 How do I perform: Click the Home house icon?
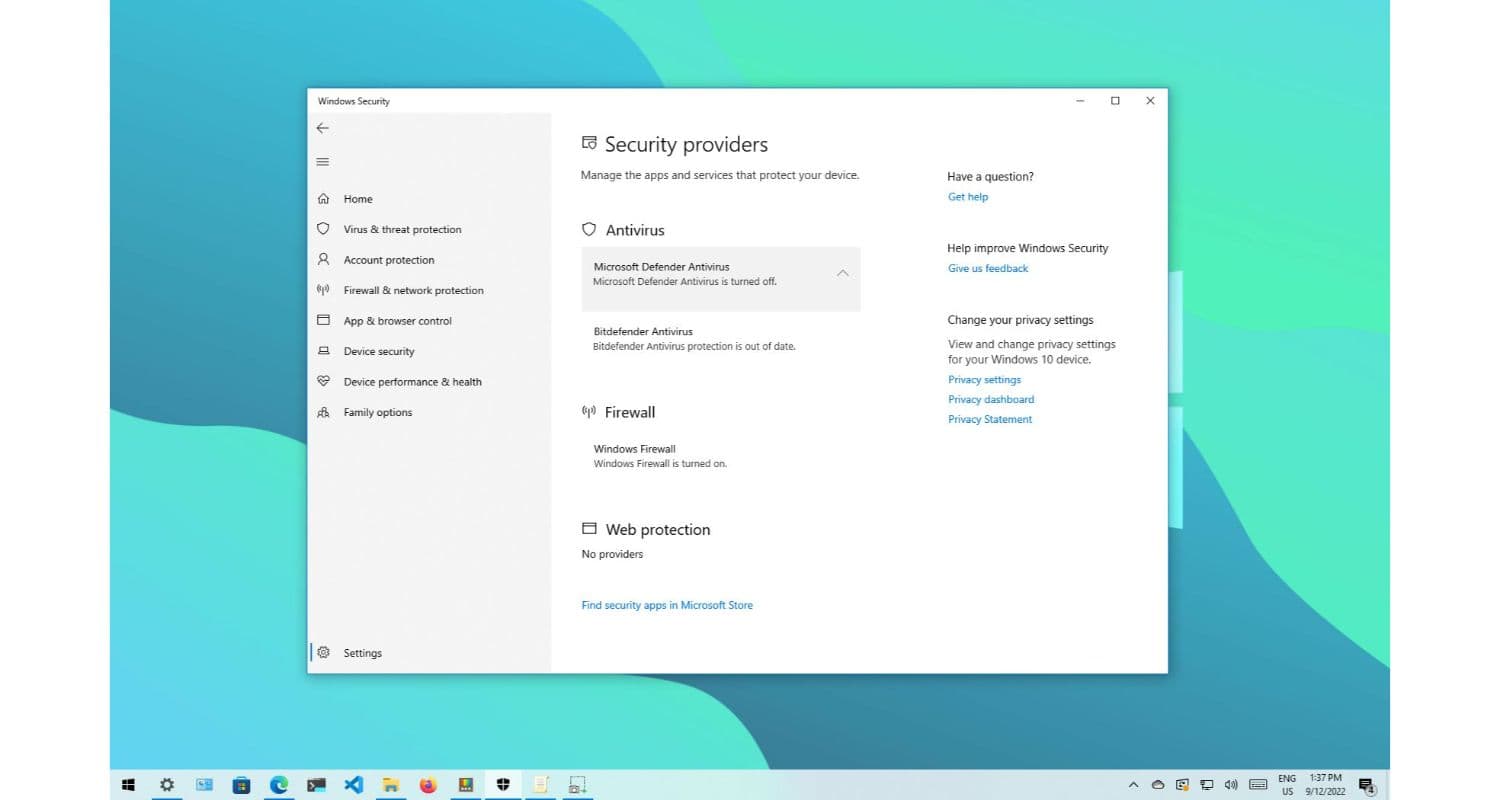tap(323, 199)
